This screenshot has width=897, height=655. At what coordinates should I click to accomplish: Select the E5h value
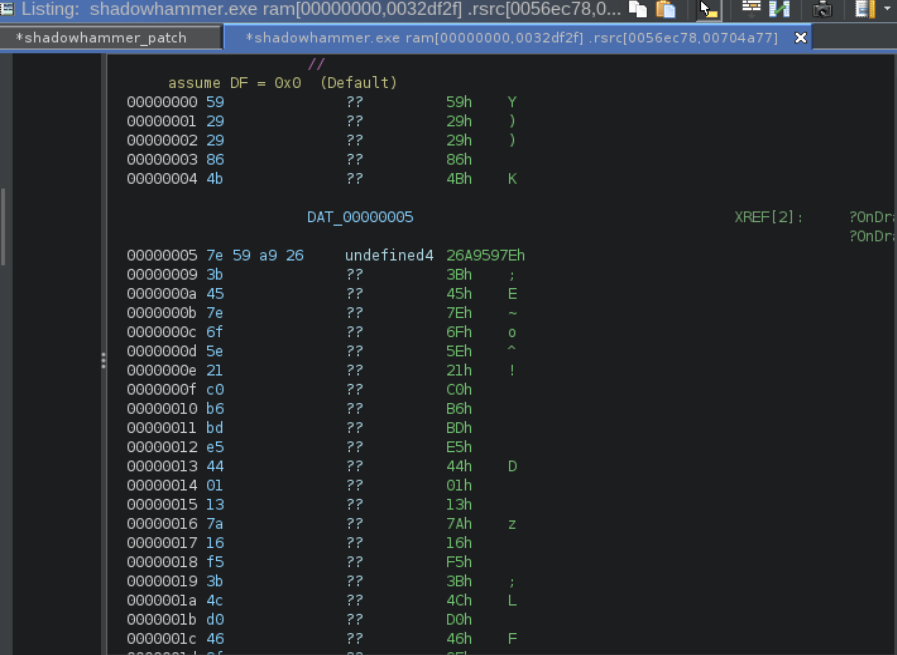(459, 447)
